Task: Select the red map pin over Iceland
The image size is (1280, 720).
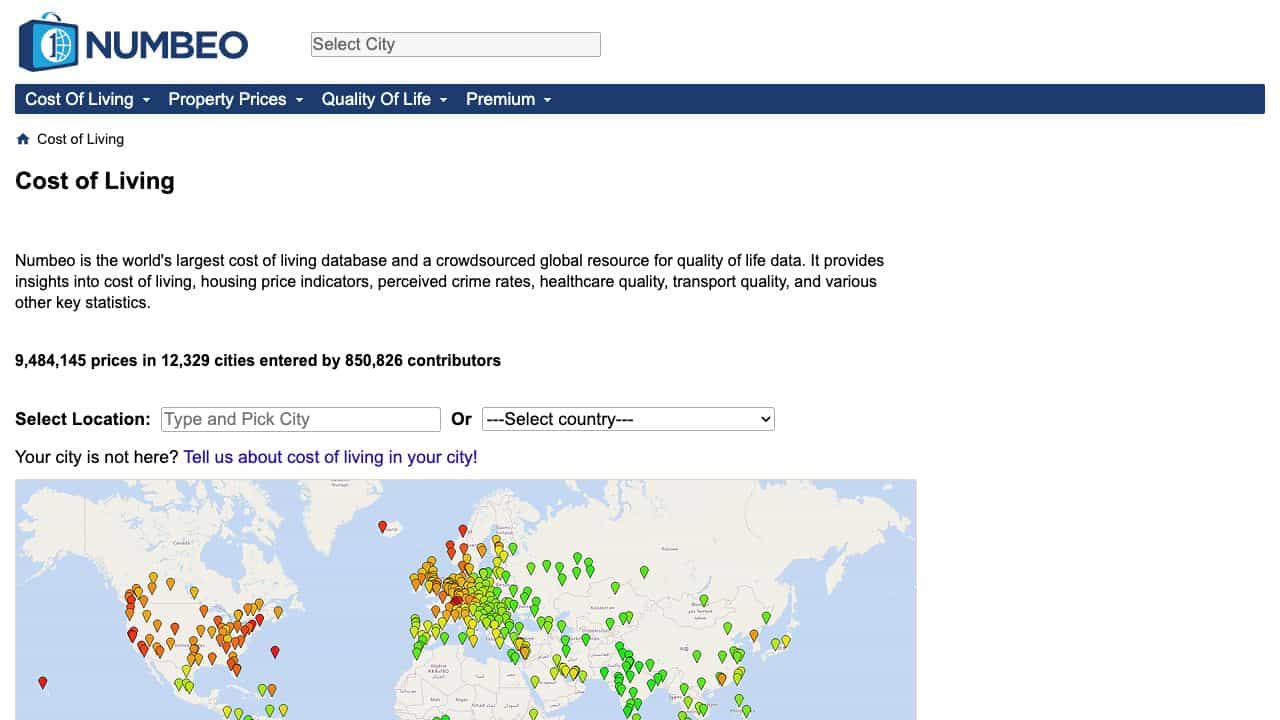Action: [382, 526]
